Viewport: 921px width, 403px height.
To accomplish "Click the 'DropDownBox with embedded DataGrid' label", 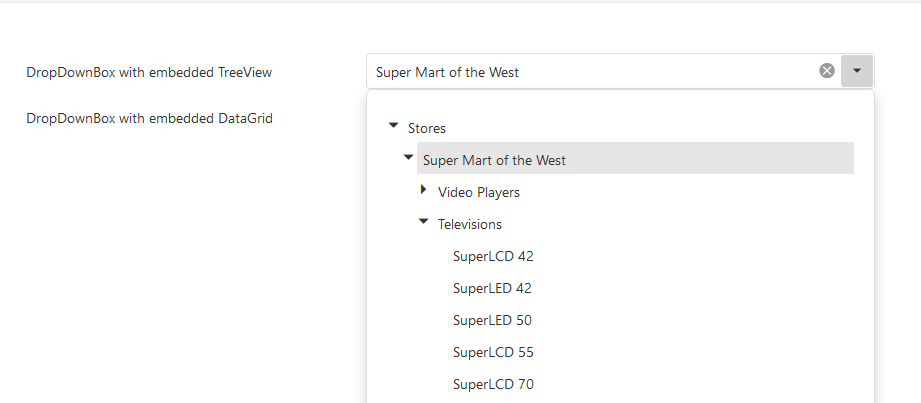I will coord(149,118).
